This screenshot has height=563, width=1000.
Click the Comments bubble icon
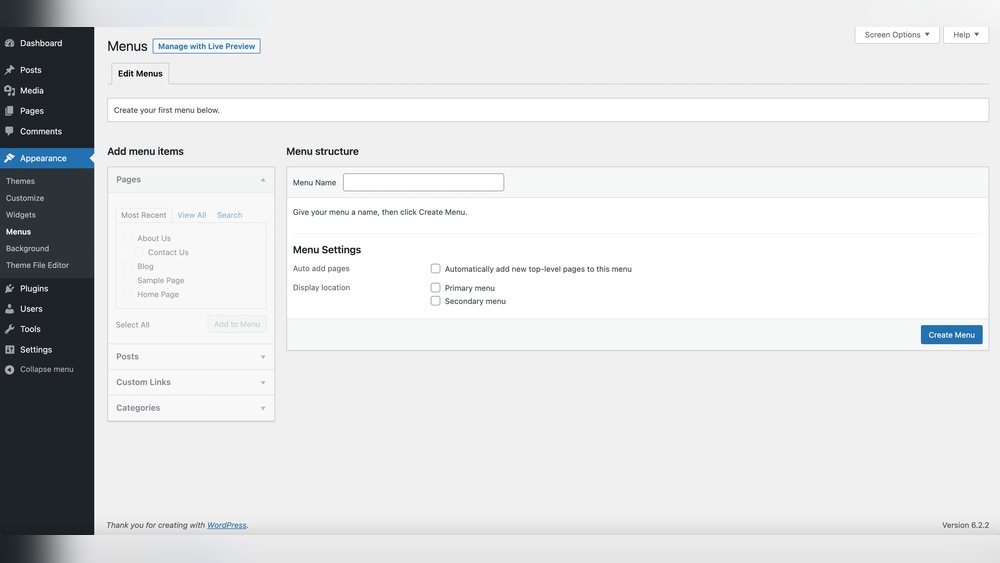[10, 131]
